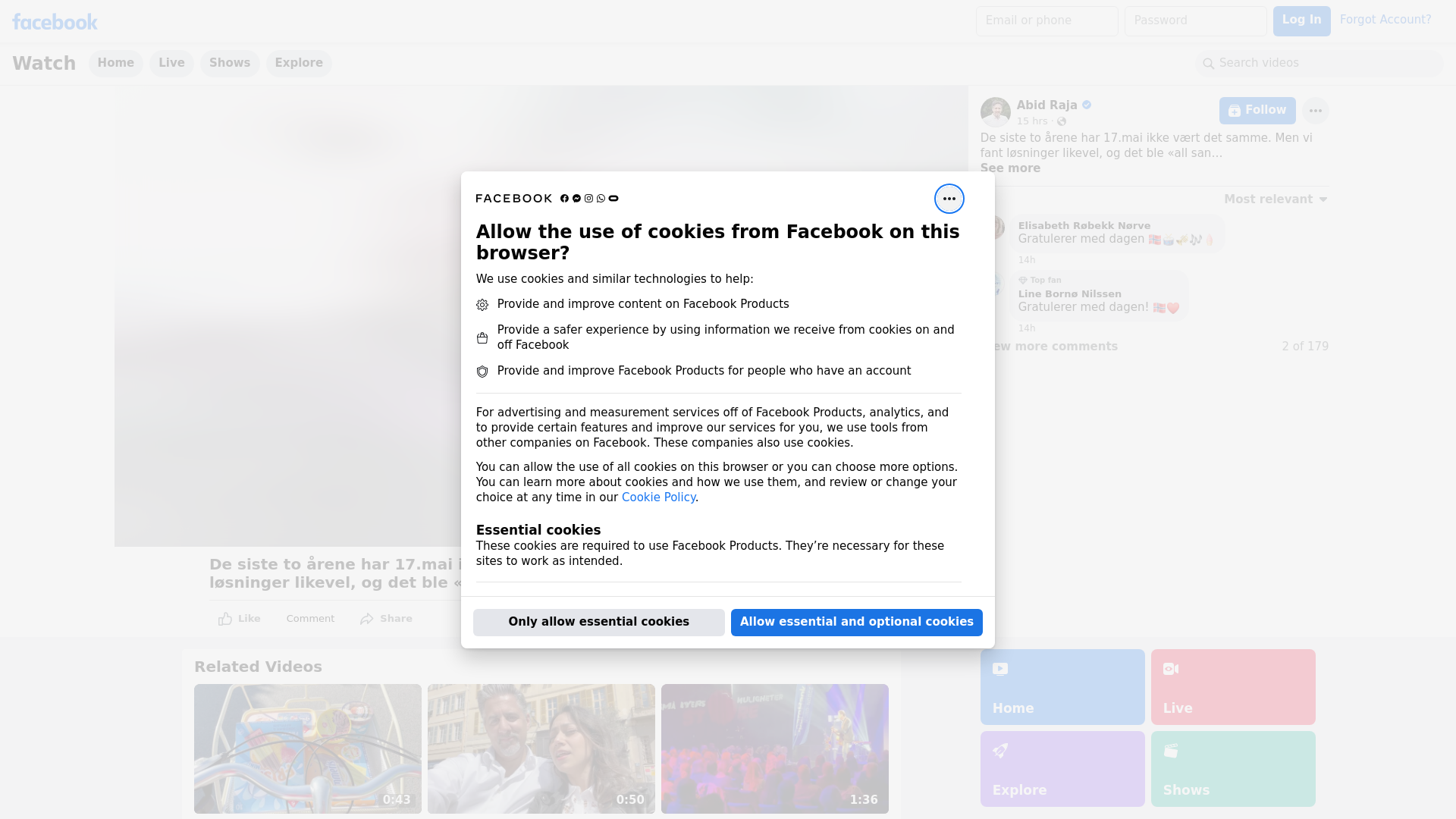Click the Abid Raja name link
The image size is (1456, 819).
point(1046,105)
